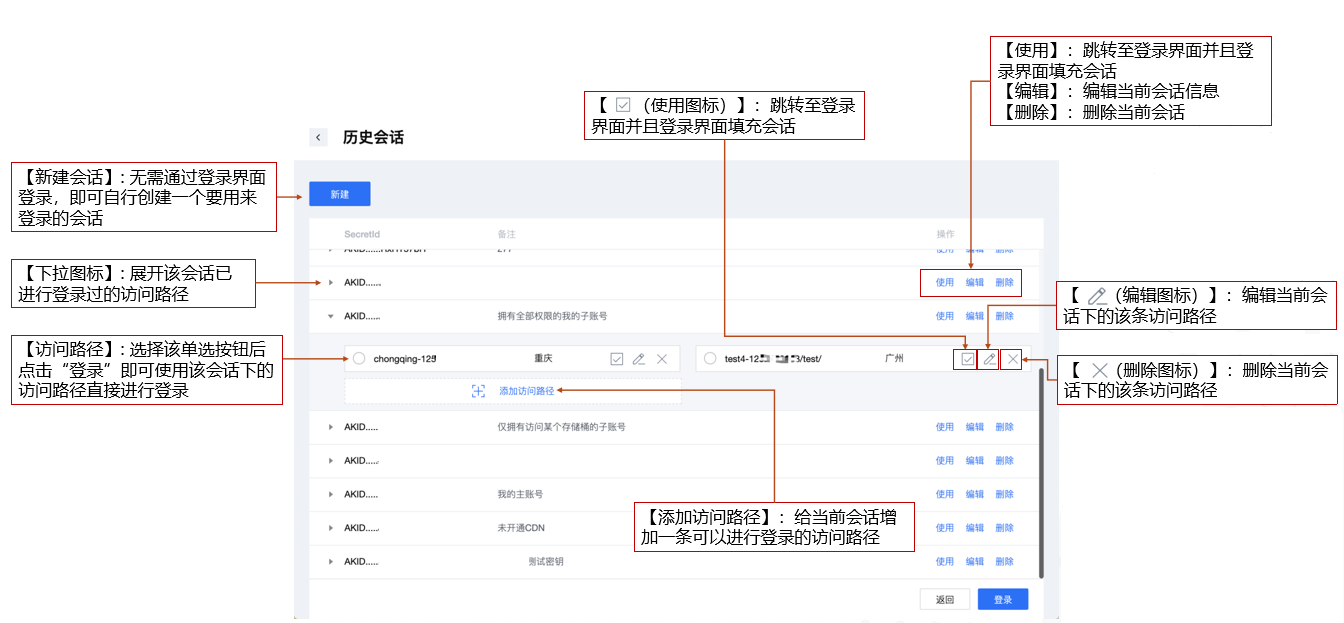Click 使用 for 我的主账号 row
Screen dimensions: 1344x623
pos(945,494)
